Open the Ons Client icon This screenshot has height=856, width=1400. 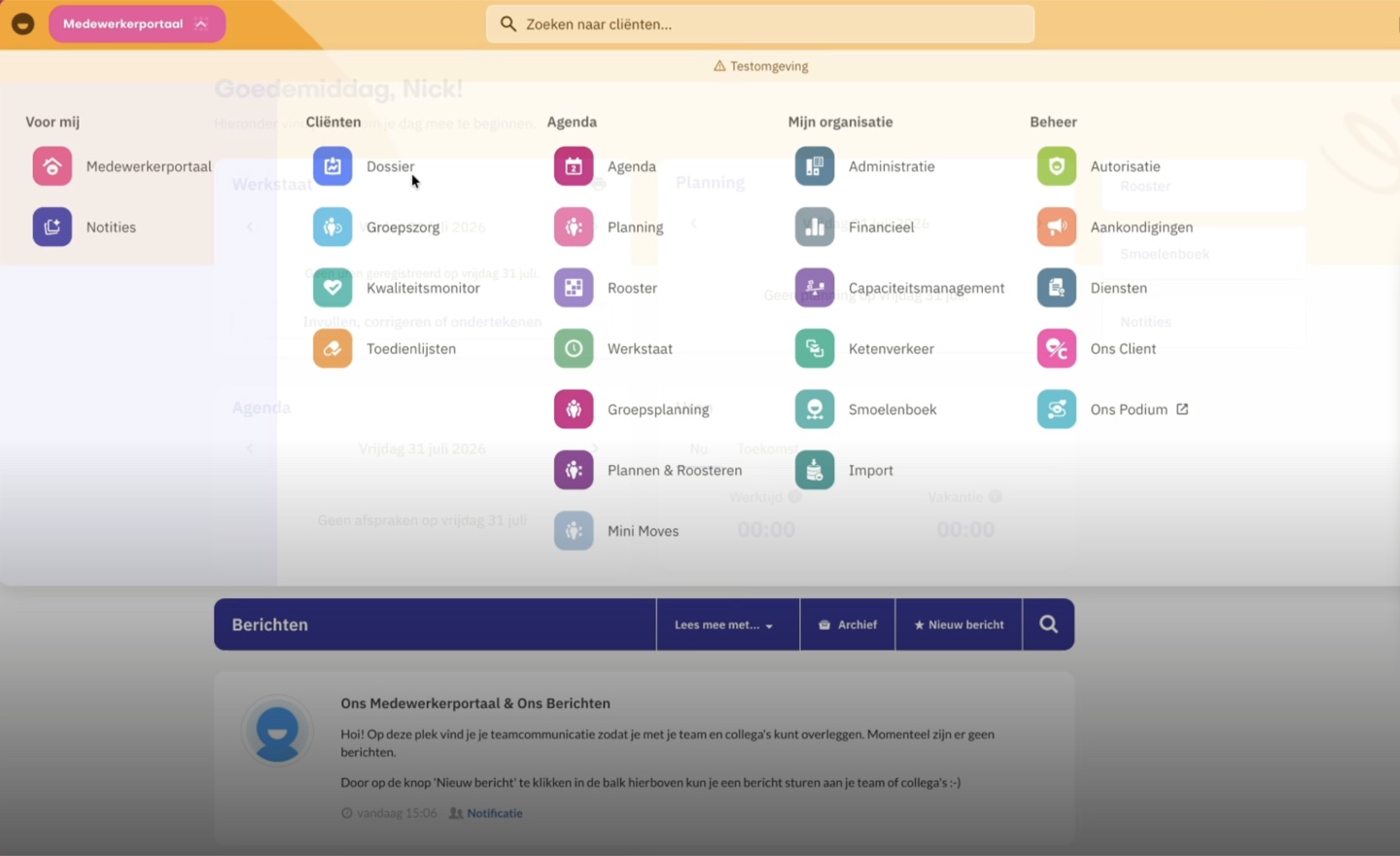coord(1057,348)
